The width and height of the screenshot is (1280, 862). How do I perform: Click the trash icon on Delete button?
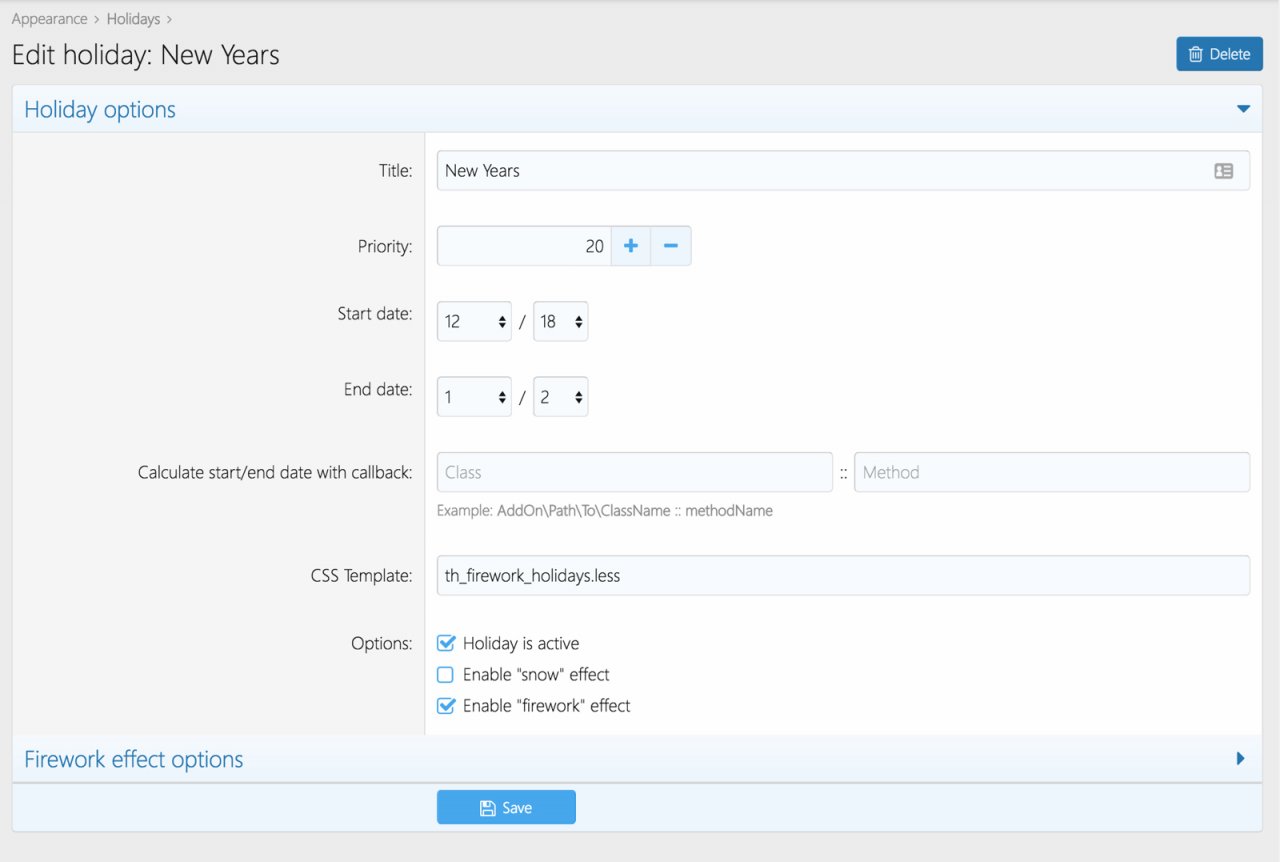(x=1195, y=54)
